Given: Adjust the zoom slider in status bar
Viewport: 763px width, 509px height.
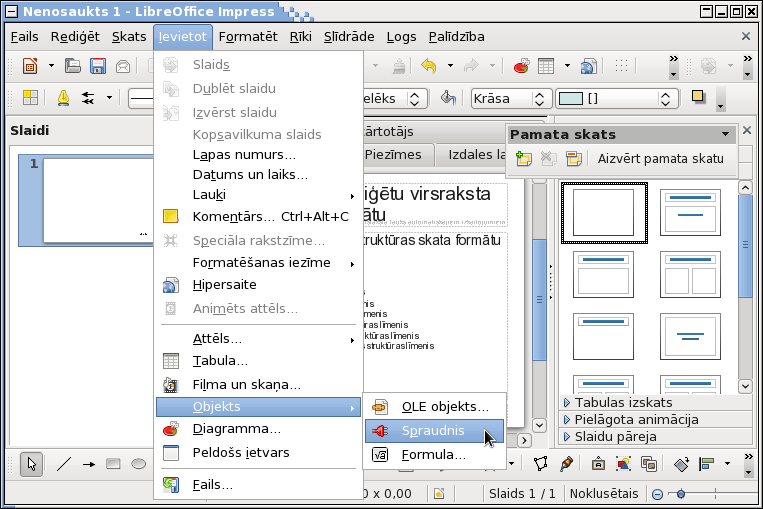Looking at the screenshot, I should coord(681,494).
